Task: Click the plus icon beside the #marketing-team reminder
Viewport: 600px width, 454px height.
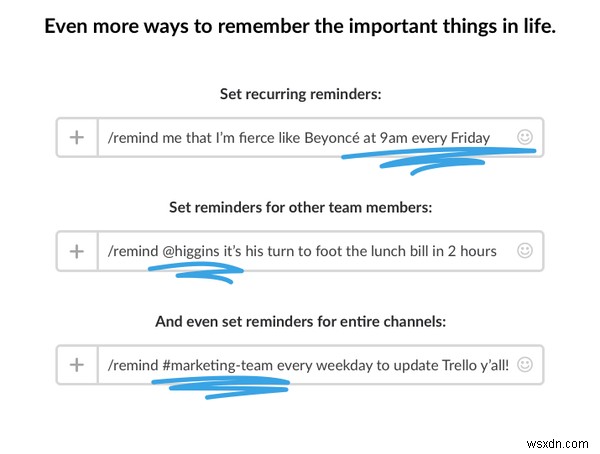Action: coord(77,365)
